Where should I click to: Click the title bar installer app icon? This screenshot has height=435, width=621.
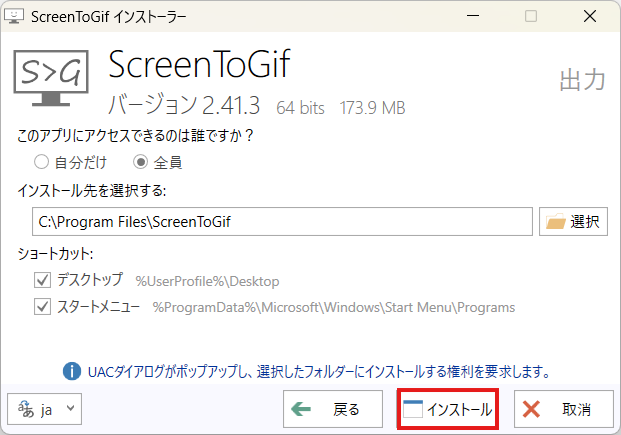[14, 16]
